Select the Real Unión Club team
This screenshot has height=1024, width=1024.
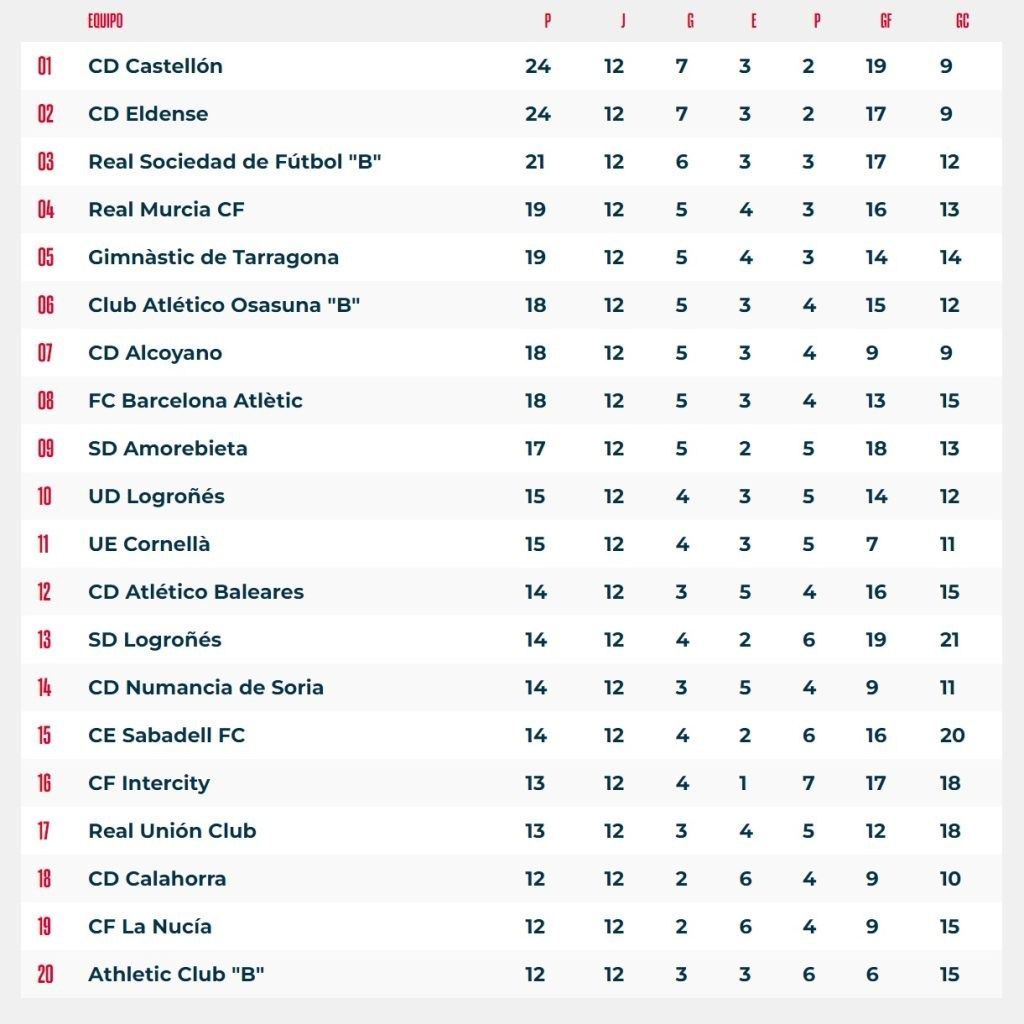[x=172, y=831]
